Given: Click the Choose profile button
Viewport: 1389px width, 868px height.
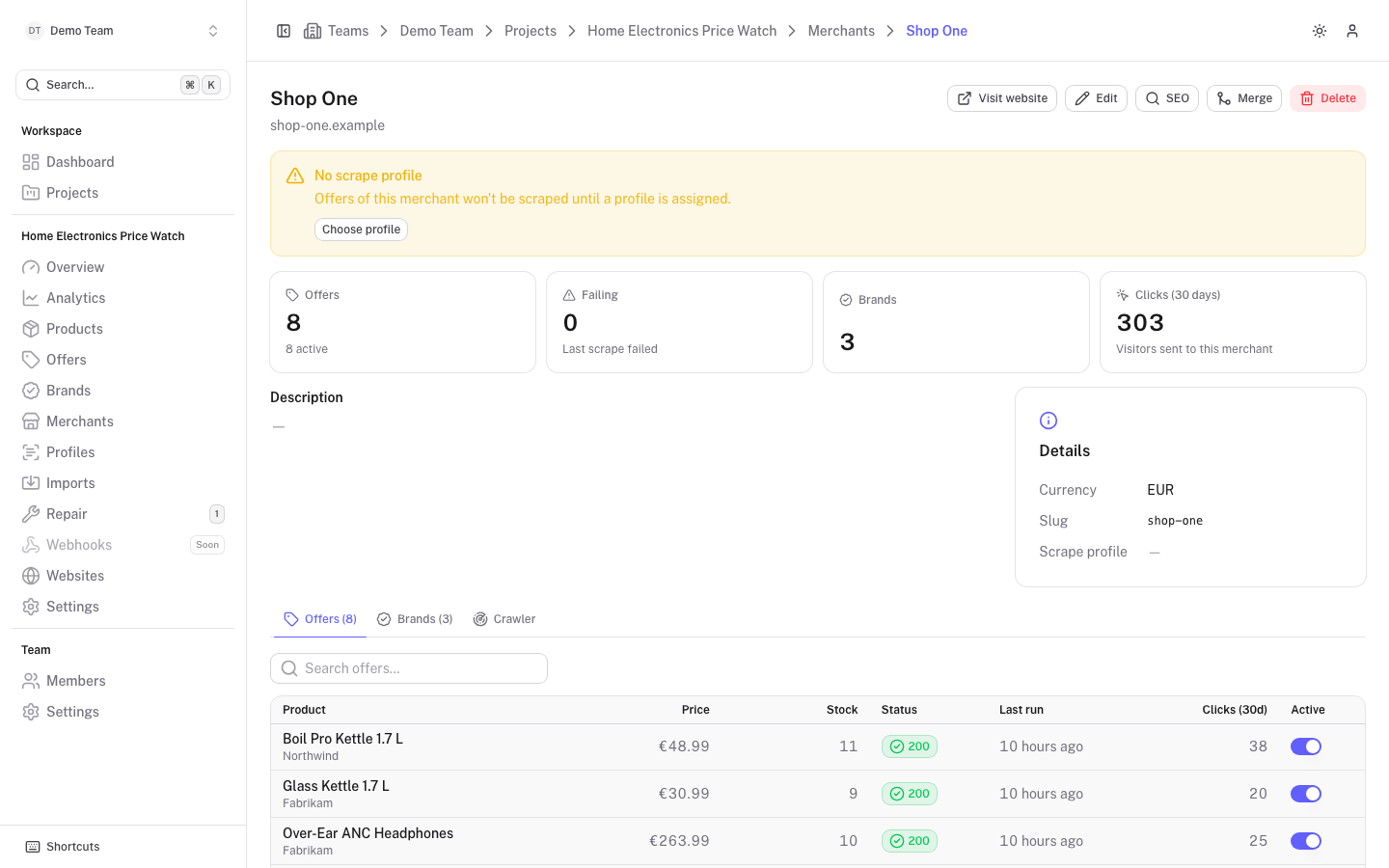Looking at the screenshot, I should tap(361, 230).
